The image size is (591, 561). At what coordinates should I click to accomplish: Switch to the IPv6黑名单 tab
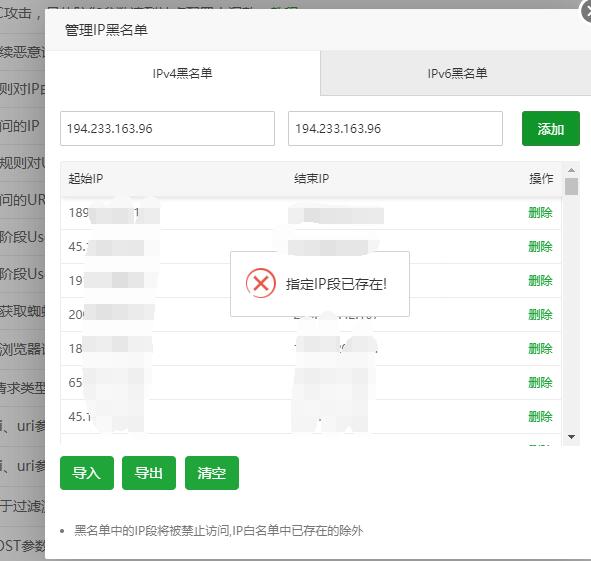pos(457,73)
